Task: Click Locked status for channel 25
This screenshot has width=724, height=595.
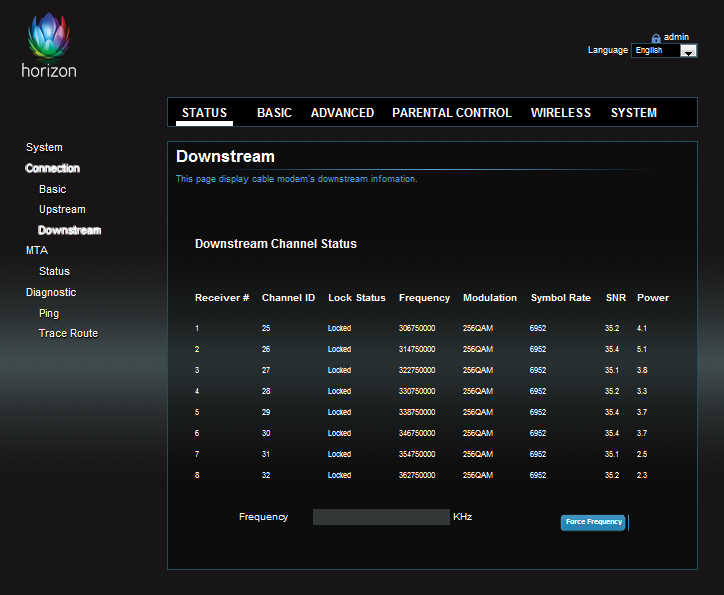Action: (x=339, y=328)
